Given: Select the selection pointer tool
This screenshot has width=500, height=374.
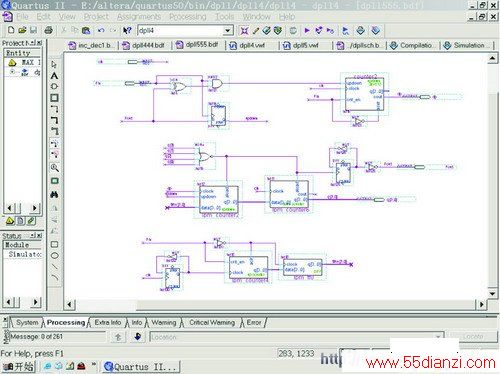Looking at the screenshot, I should coord(54,65).
